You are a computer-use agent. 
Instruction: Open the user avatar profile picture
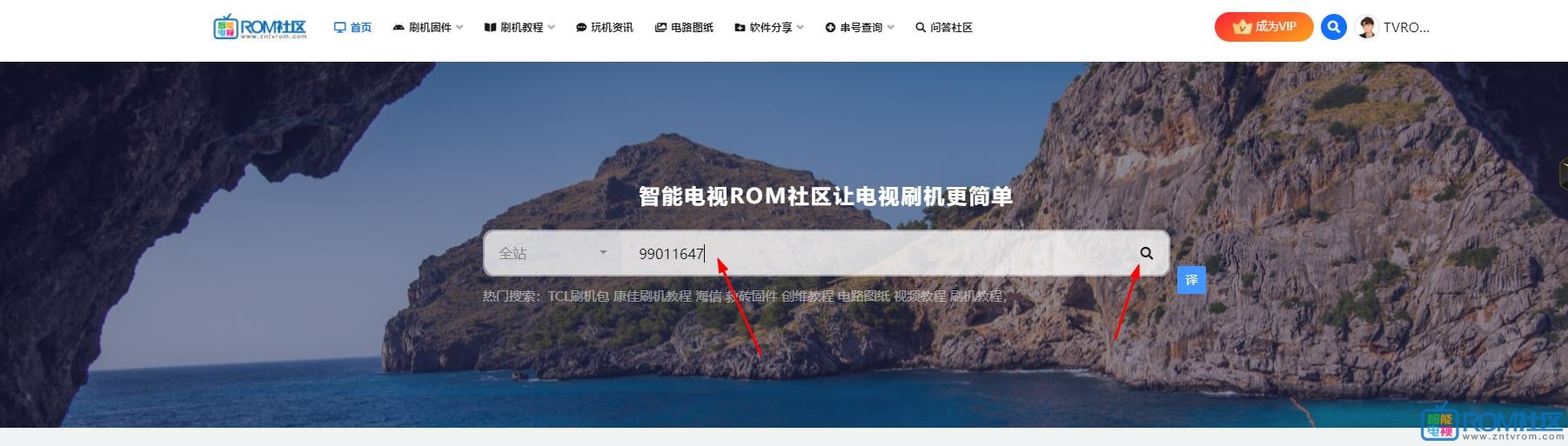pos(1367,27)
